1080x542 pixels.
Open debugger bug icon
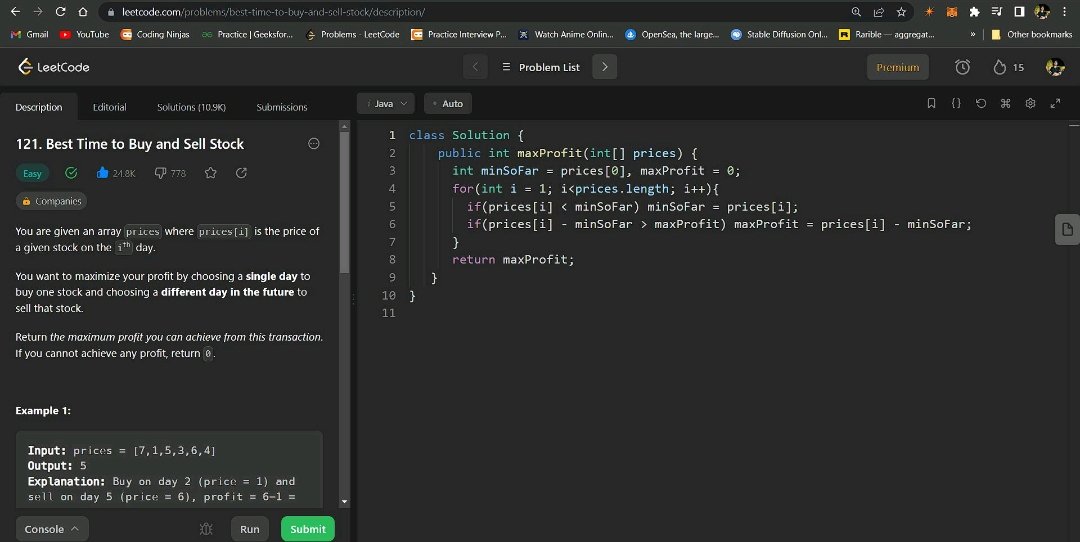(x=206, y=529)
